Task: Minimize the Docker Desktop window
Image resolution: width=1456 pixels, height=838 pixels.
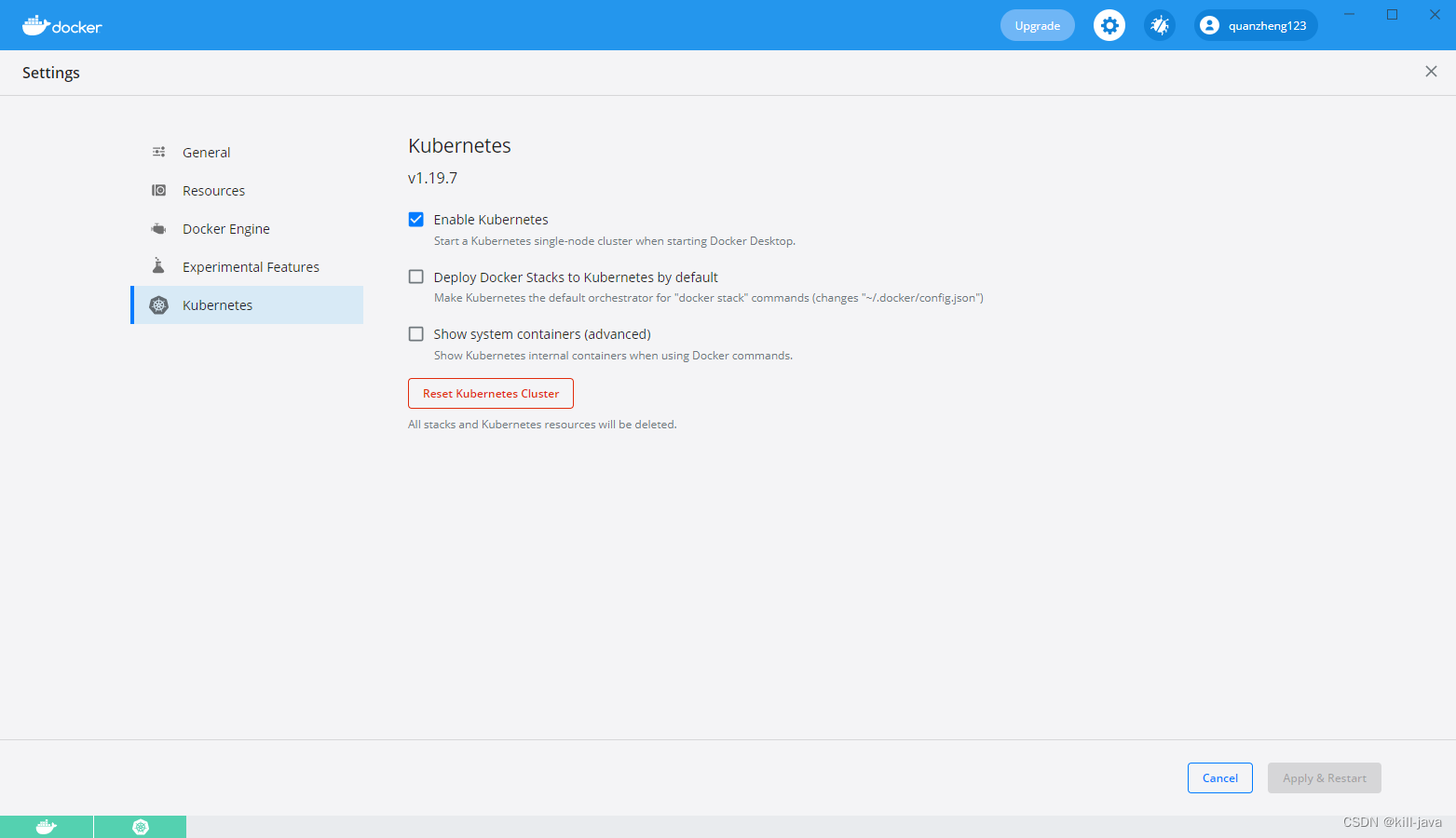Action: [1349, 14]
